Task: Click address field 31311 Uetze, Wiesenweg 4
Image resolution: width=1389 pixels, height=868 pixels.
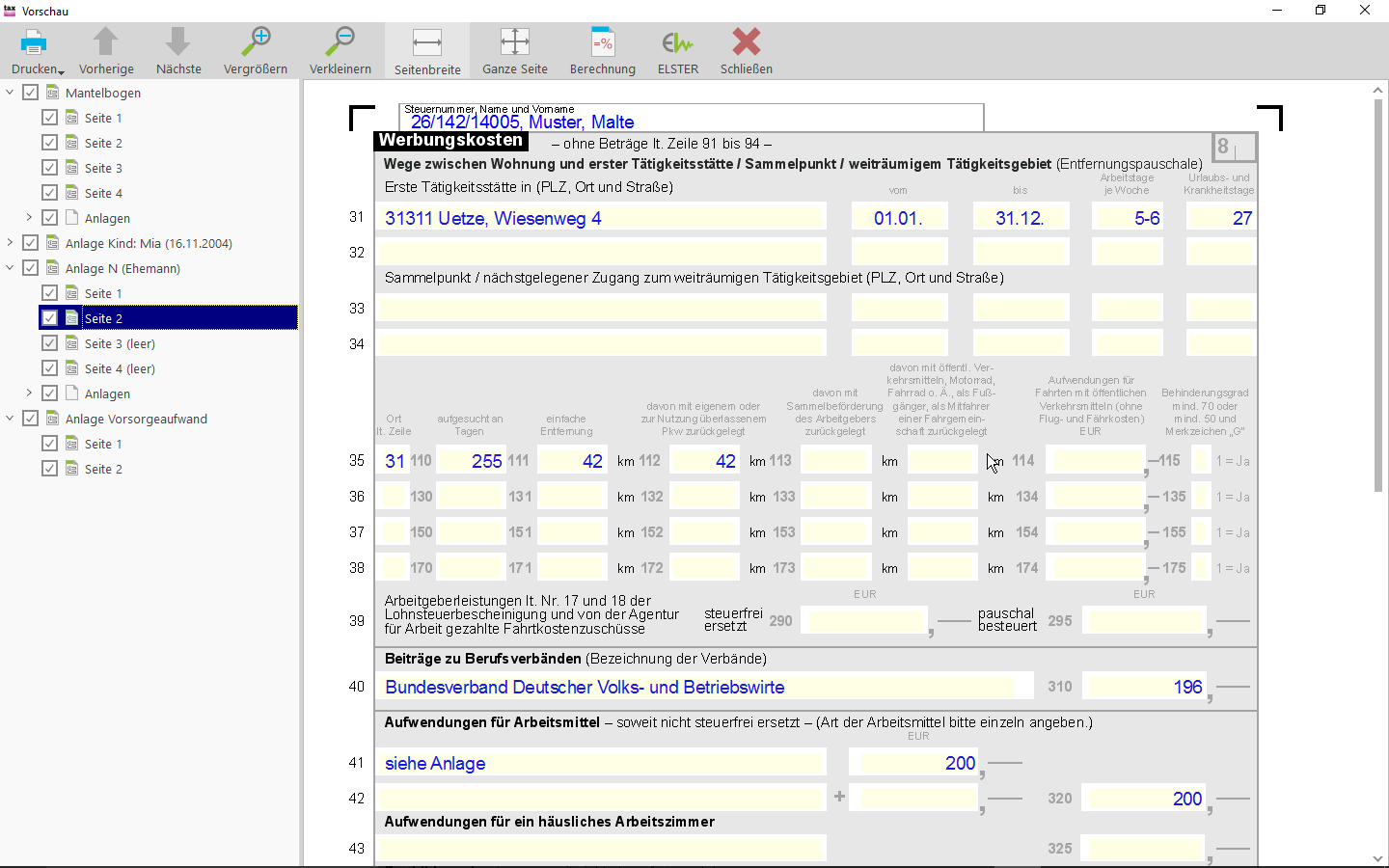Action: [602, 217]
